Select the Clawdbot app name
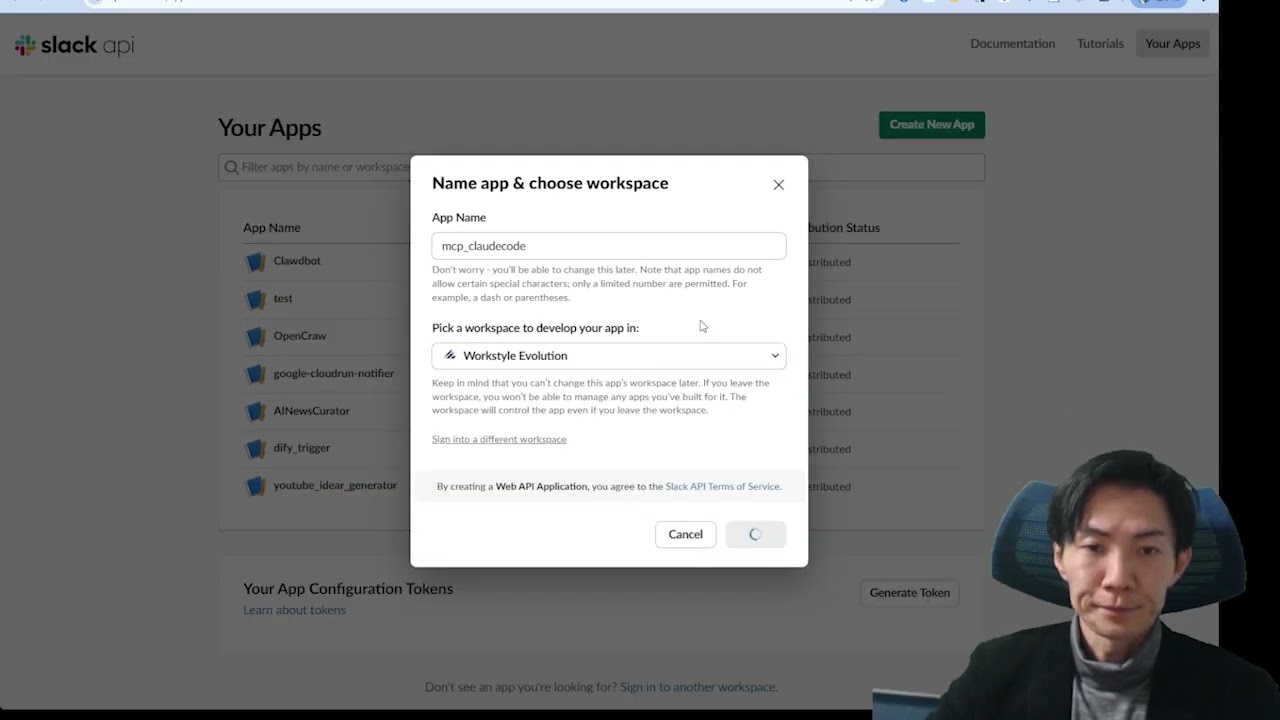Image resolution: width=1280 pixels, height=720 pixels. tap(297, 261)
